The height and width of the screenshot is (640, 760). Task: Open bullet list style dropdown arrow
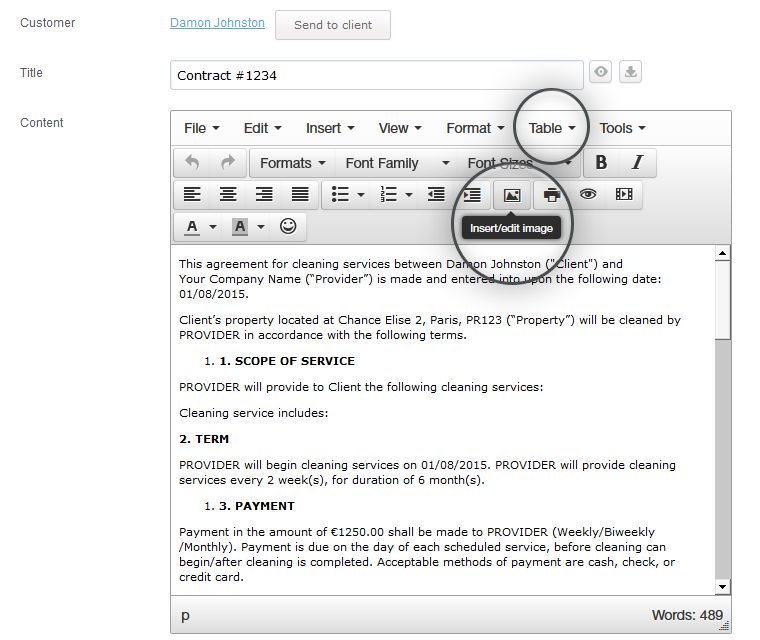[361, 195]
